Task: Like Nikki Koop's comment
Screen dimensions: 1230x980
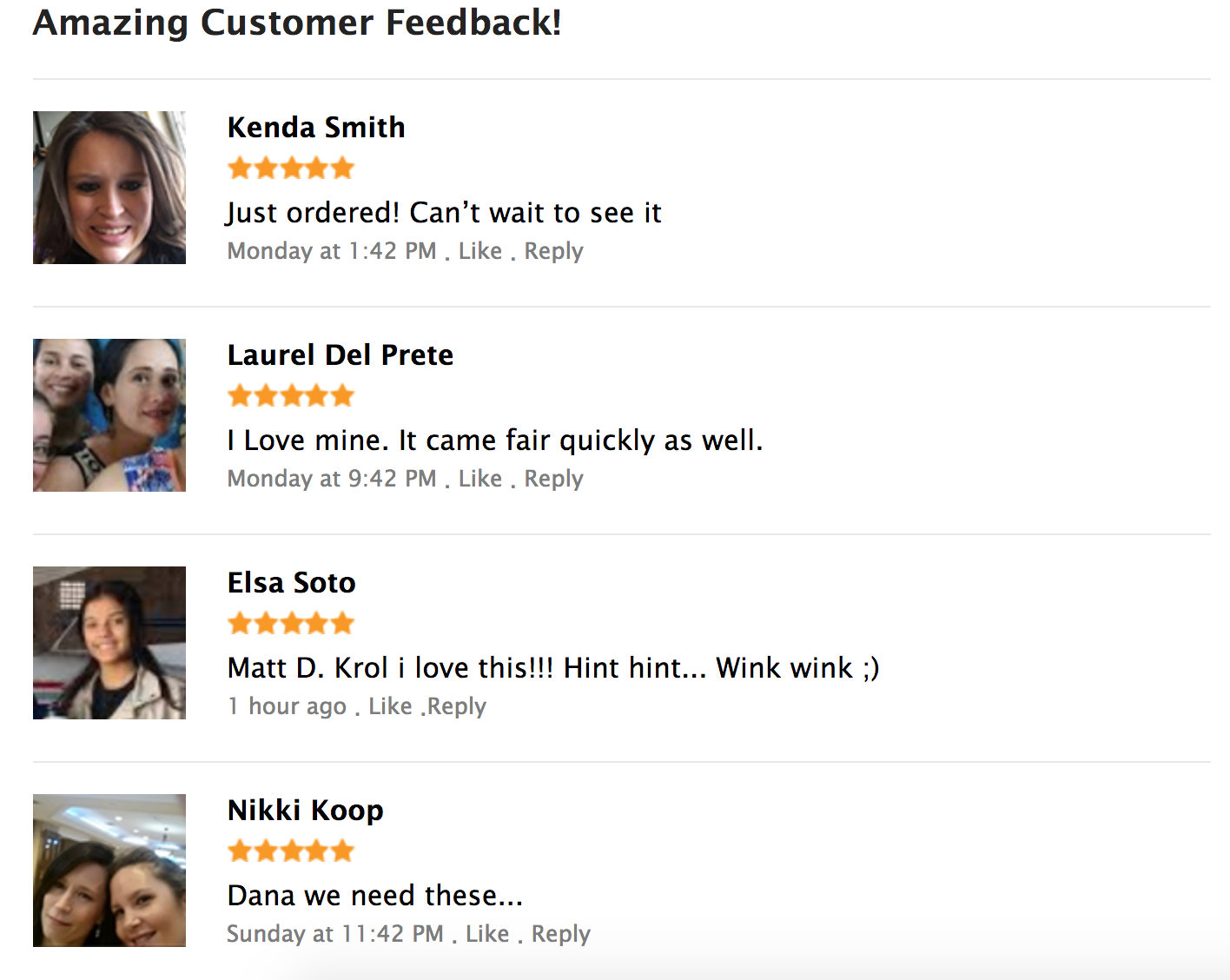Action: point(487,934)
